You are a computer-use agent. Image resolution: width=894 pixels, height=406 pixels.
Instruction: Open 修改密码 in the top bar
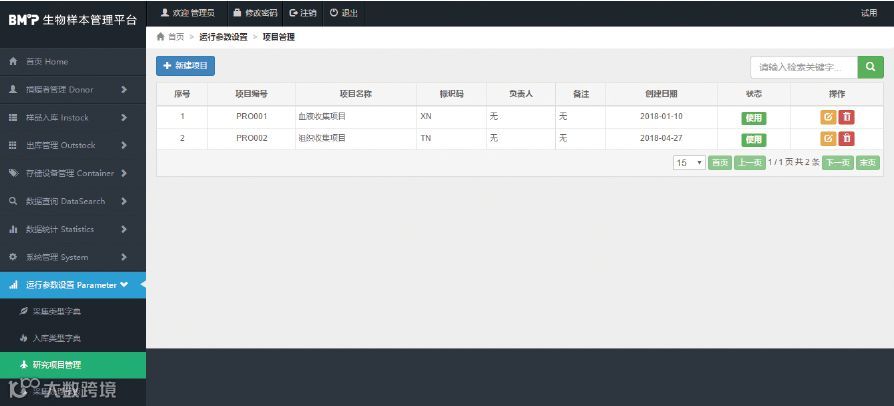(x=255, y=13)
